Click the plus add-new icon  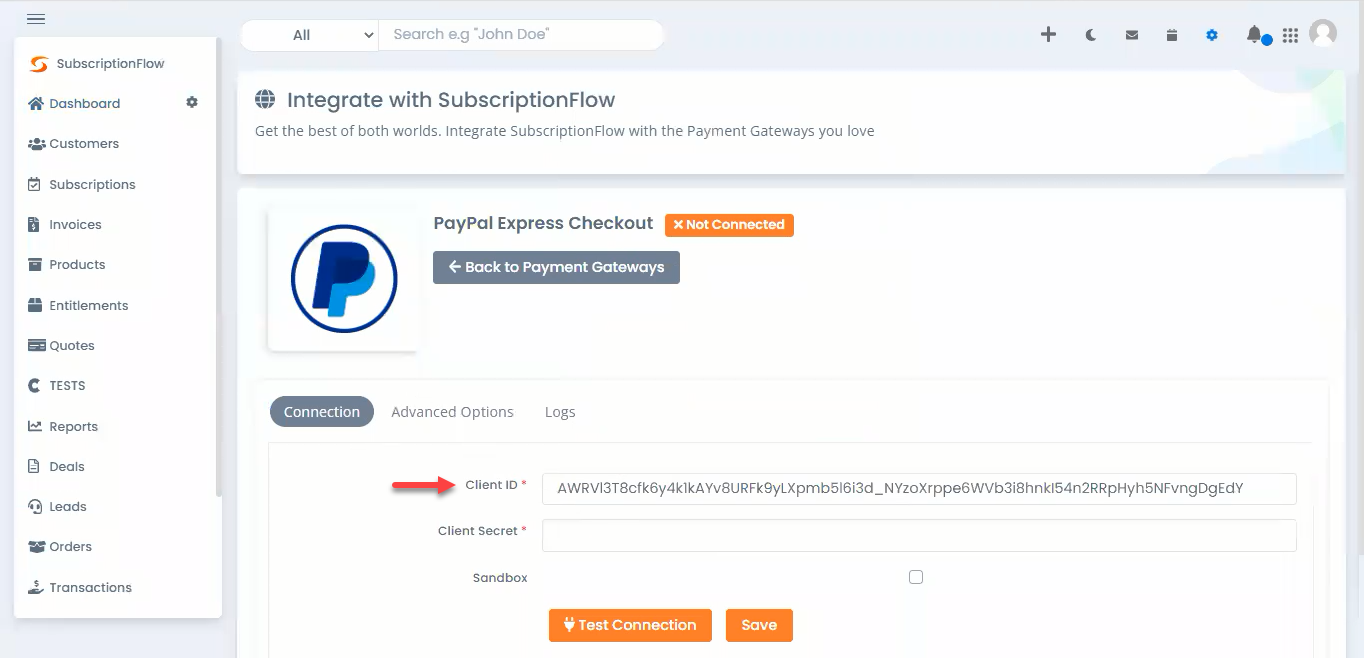coord(1048,35)
